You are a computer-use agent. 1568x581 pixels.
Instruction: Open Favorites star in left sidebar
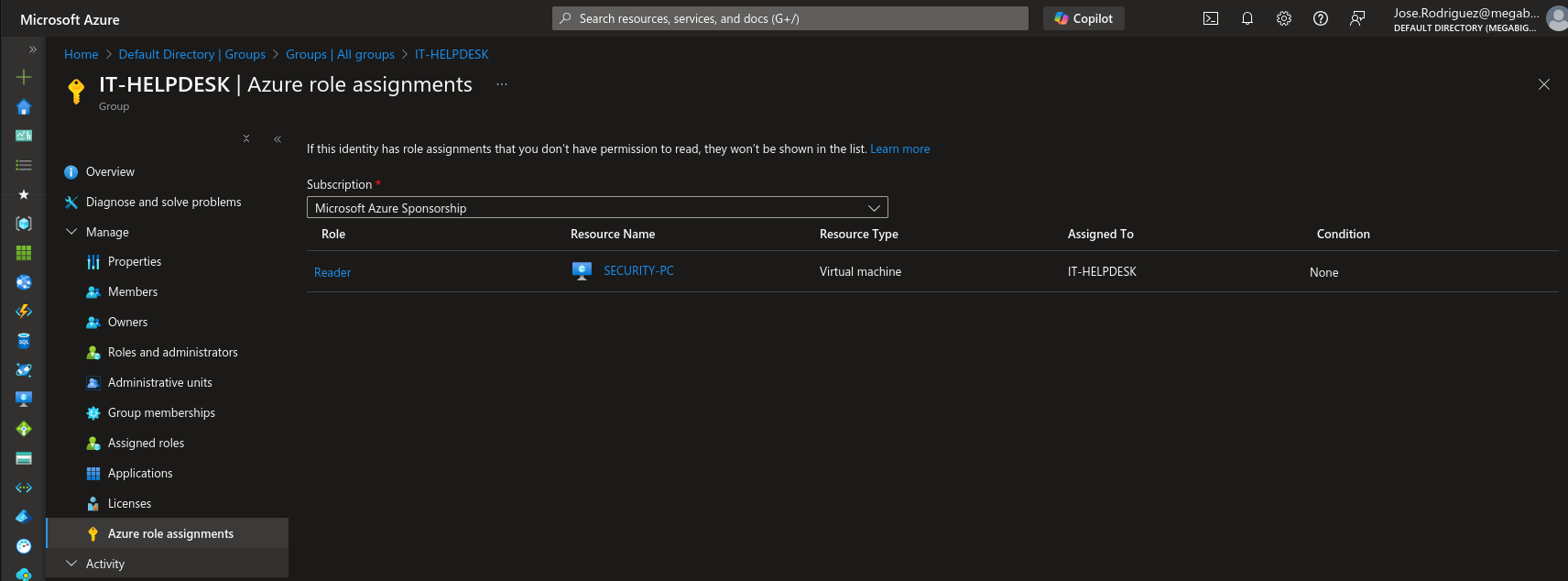click(24, 194)
